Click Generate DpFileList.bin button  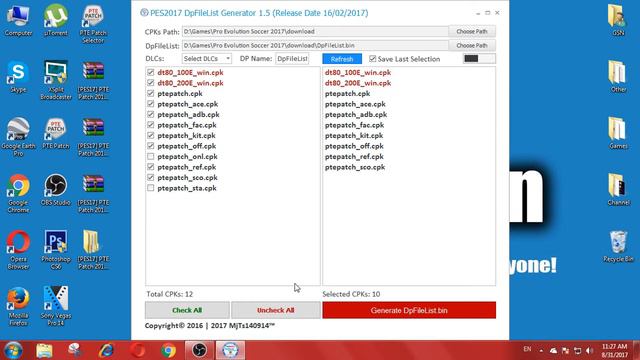(409, 310)
